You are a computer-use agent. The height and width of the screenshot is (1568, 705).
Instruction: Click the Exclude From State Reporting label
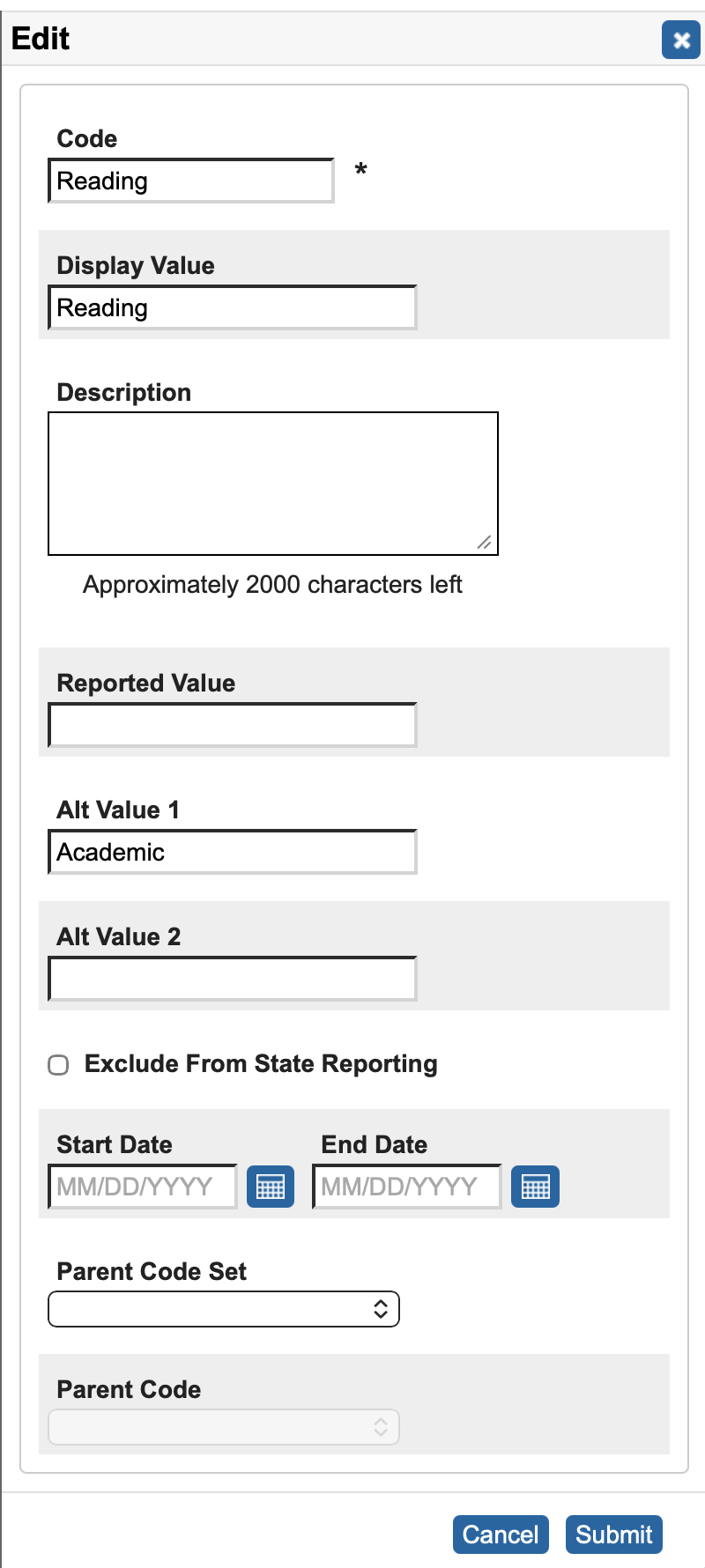[x=261, y=1064]
